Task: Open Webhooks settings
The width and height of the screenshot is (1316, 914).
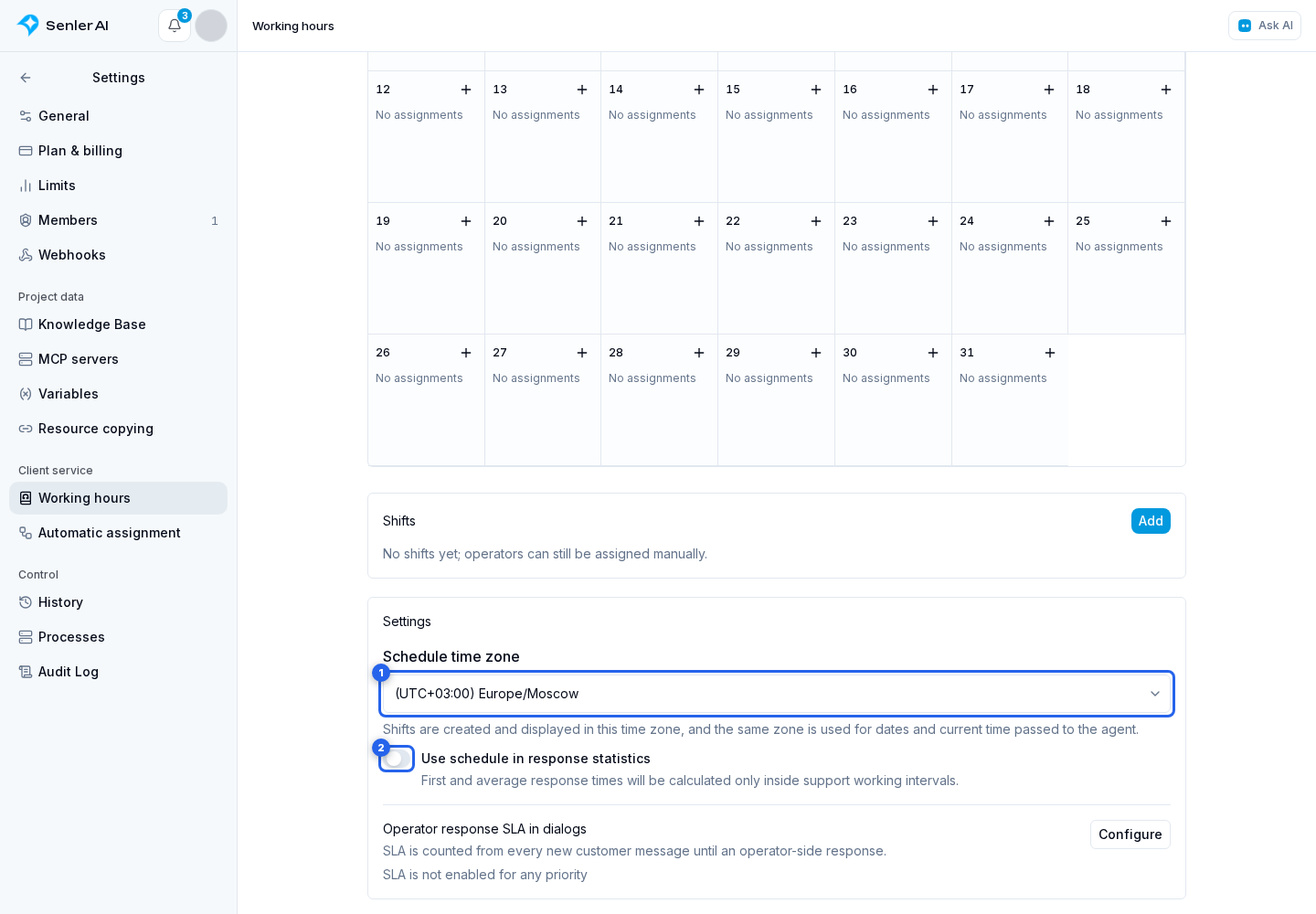Action: click(x=119, y=255)
